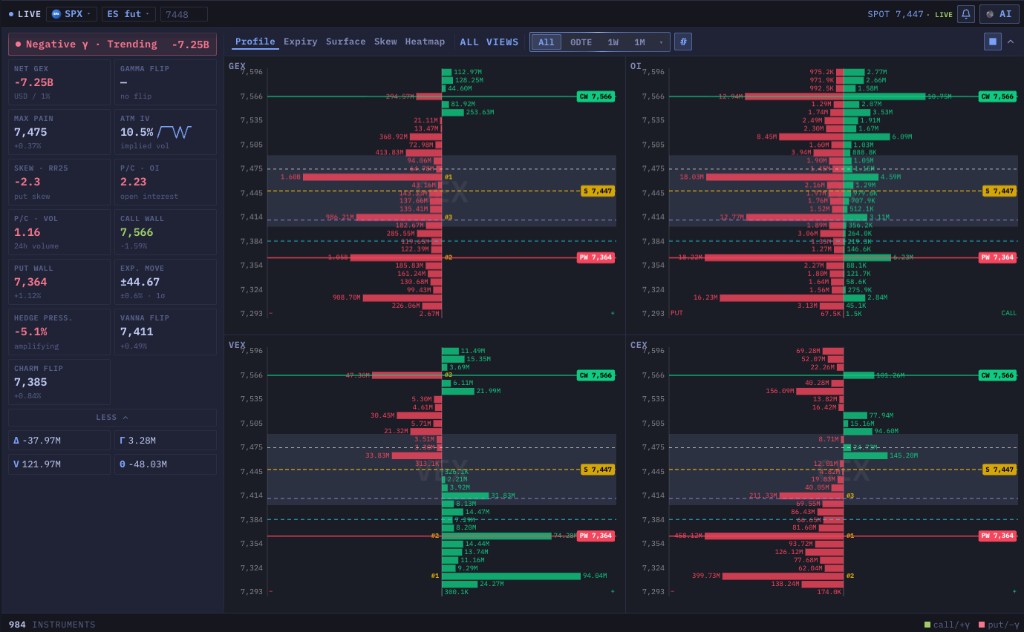Click the VEX chart title
Viewport: 1024px width, 632px height.
(236, 345)
